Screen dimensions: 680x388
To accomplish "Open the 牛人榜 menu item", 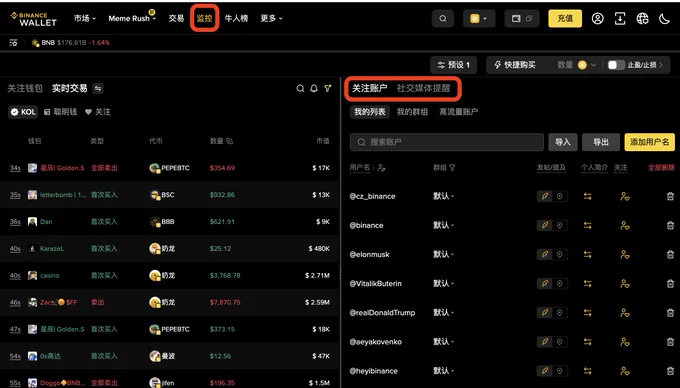I will pos(236,18).
